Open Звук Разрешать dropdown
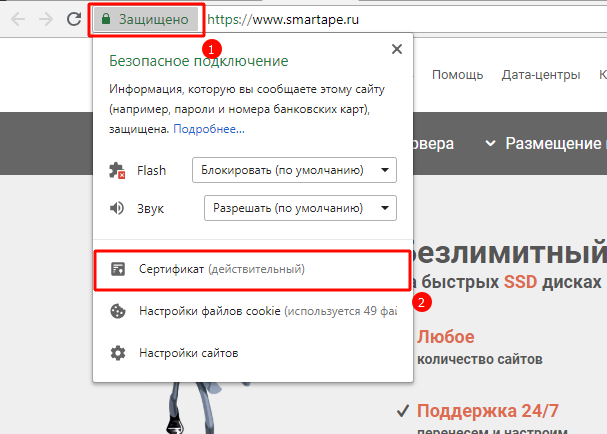 point(300,208)
